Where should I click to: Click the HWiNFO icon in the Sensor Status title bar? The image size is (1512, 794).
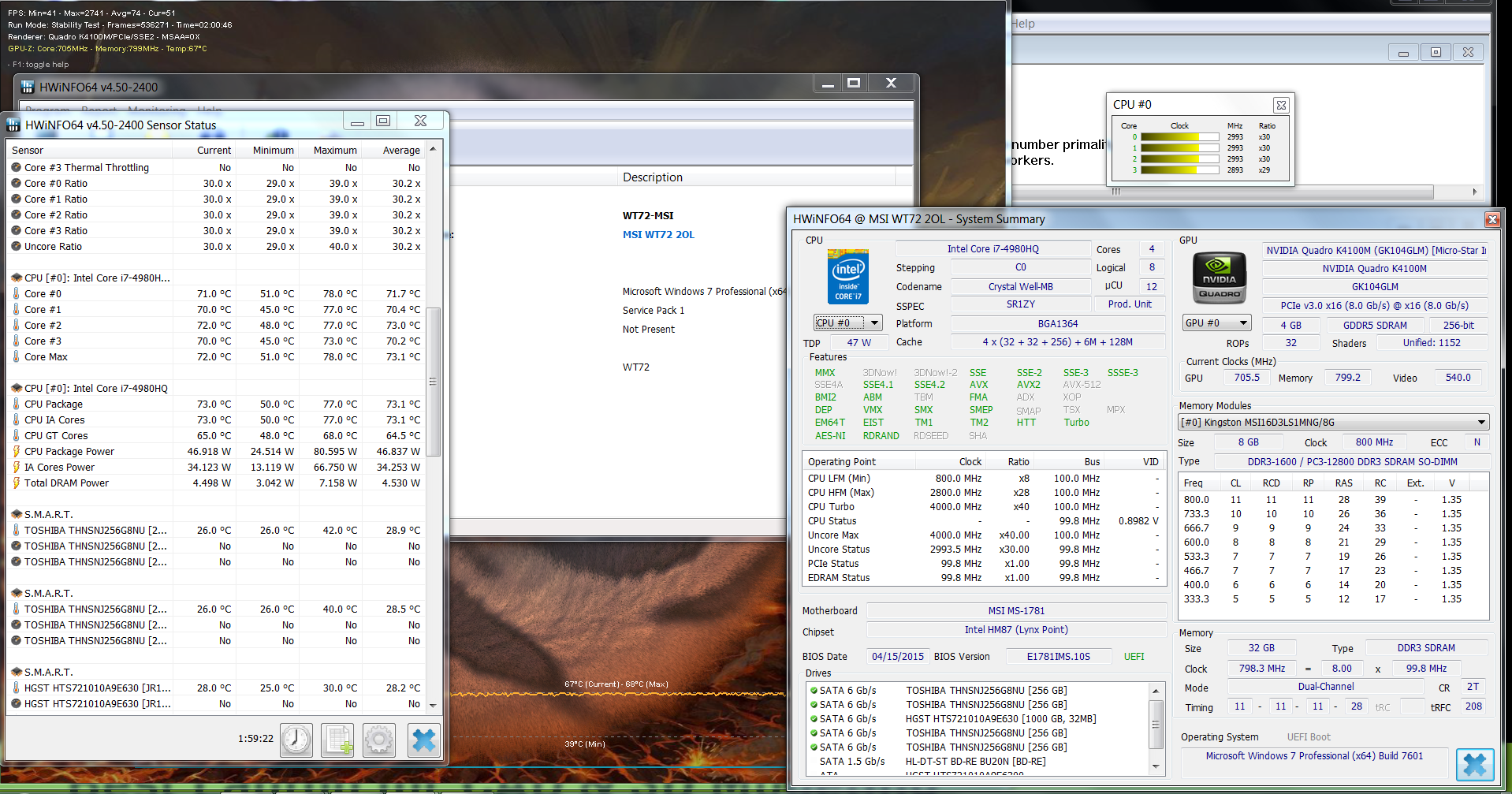click(13, 125)
